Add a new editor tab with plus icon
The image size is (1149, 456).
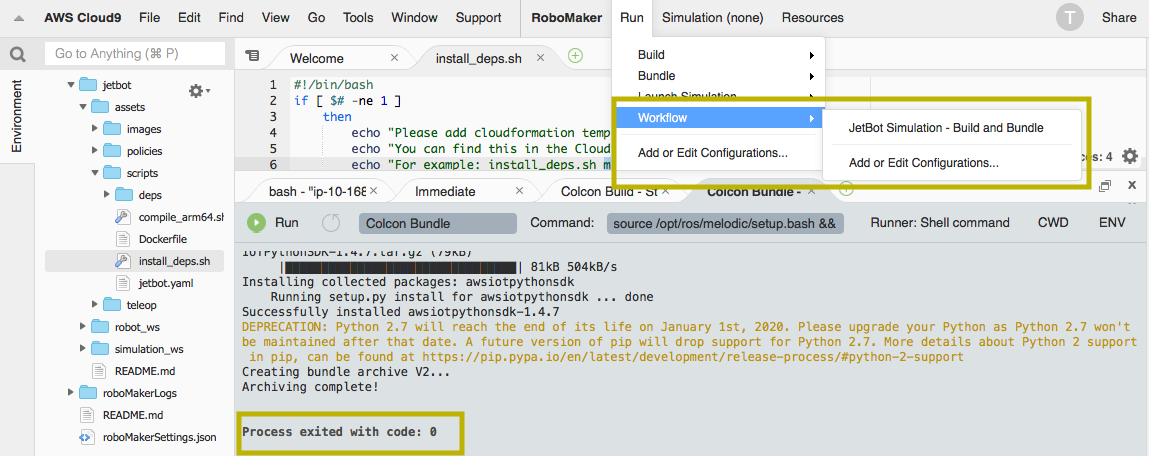(576, 55)
